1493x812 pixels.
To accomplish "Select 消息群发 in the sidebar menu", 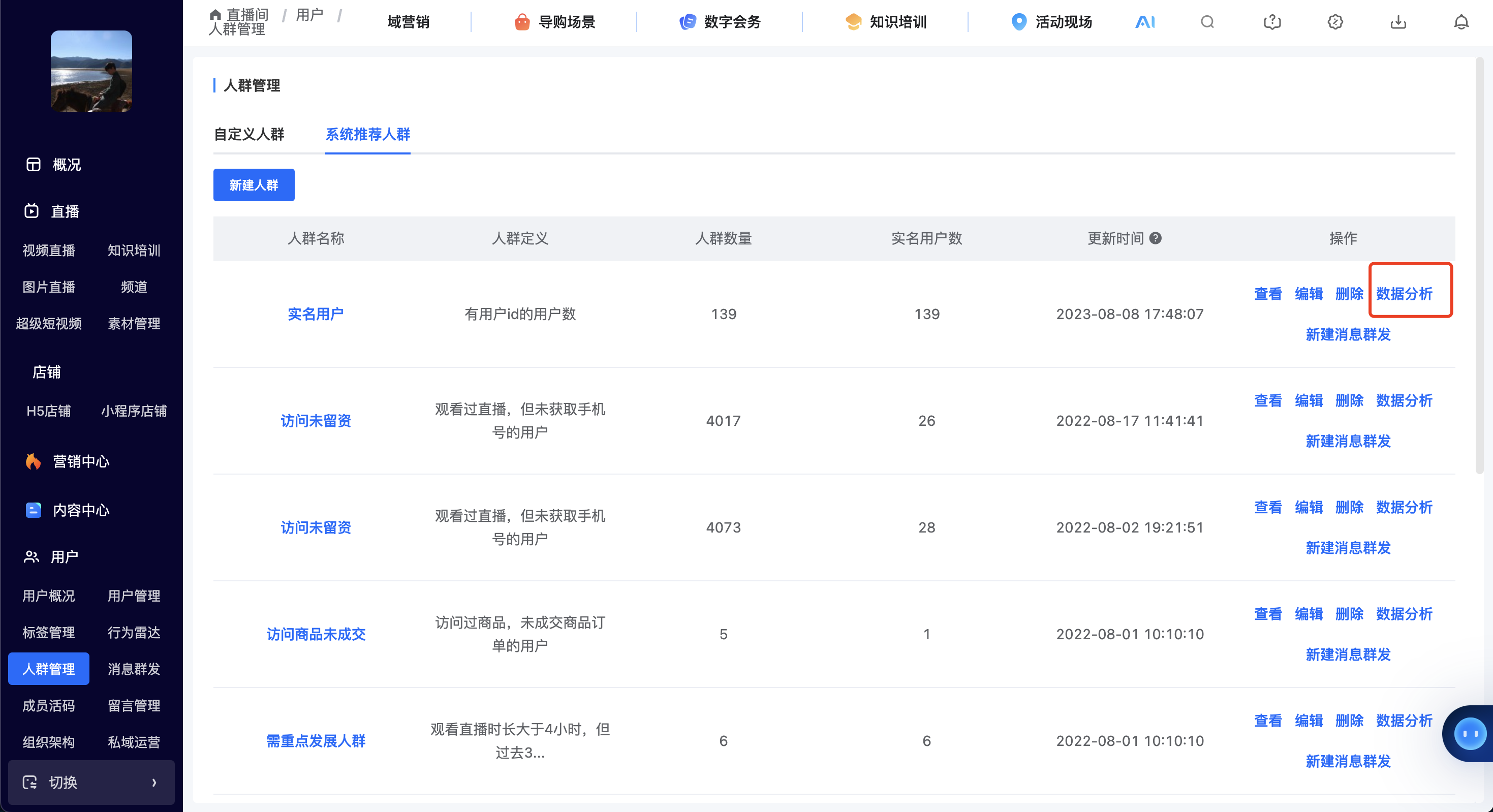I will (134, 669).
